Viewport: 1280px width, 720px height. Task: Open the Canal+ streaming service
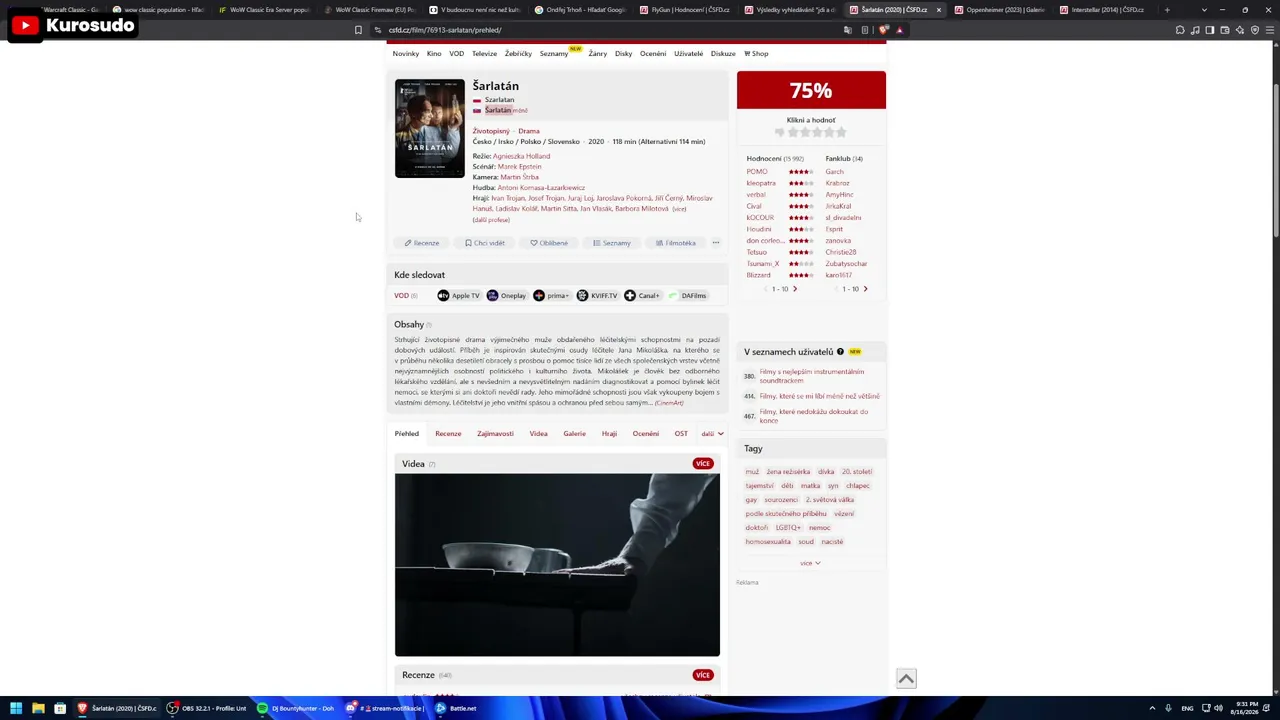tap(642, 296)
